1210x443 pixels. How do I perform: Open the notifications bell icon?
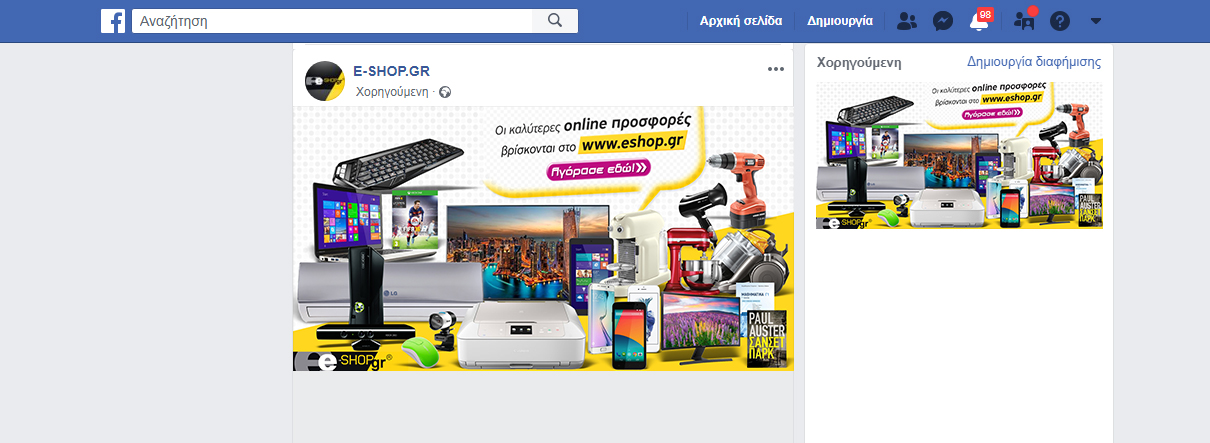pos(978,21)
